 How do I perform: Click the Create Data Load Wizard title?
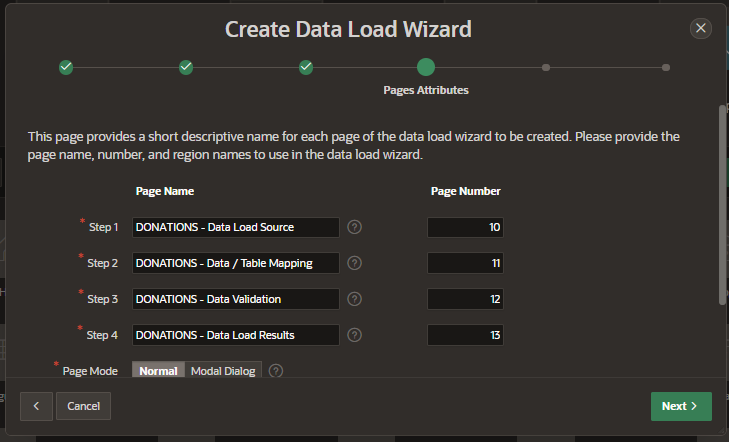pos(348,29)
